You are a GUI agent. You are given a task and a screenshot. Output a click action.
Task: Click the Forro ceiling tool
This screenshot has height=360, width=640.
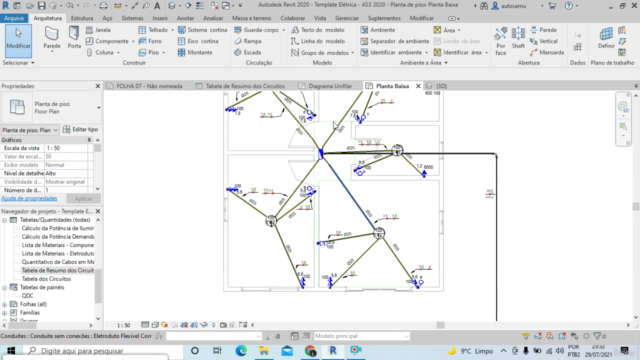(x=150, y=41)
